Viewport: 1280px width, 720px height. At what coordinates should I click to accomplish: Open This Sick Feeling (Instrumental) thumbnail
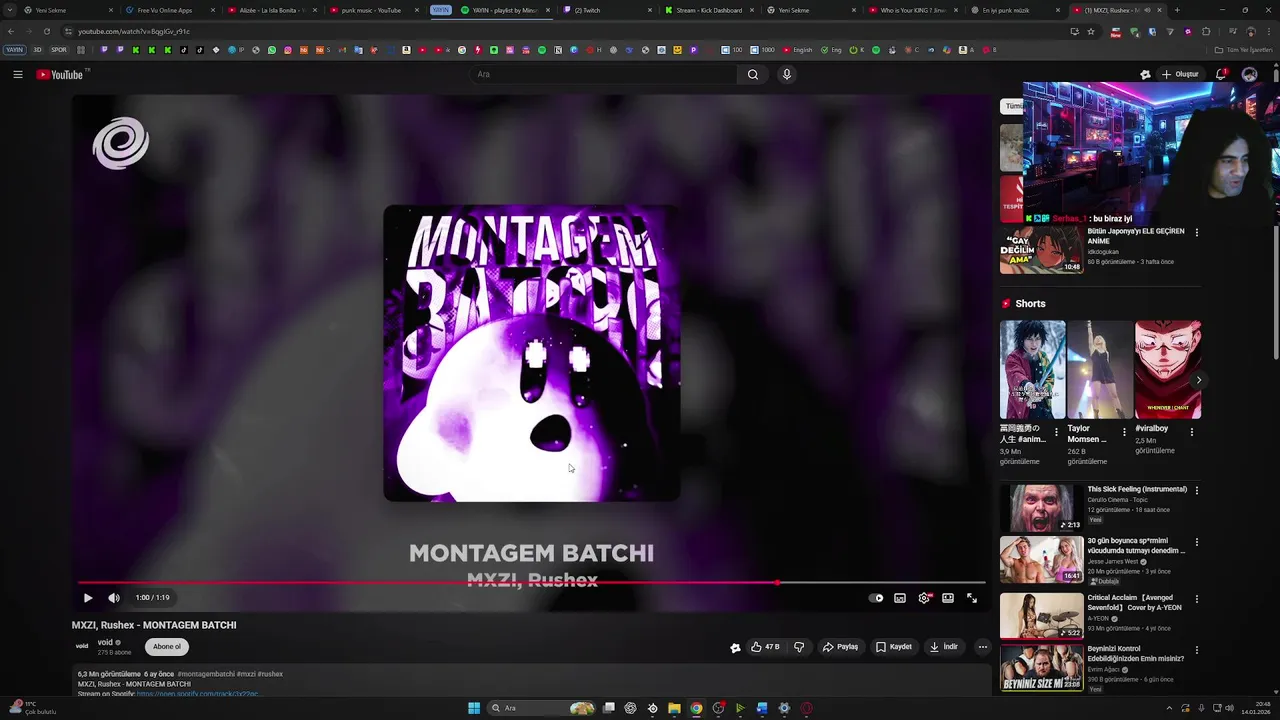pyautogui.click(x=1041, y=507)
